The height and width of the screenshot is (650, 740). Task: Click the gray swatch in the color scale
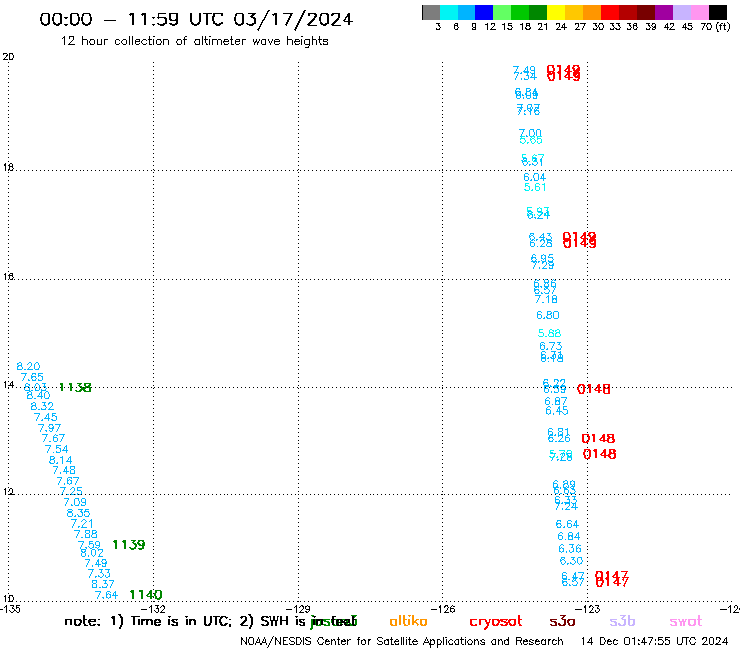click(x=431, y=12)
